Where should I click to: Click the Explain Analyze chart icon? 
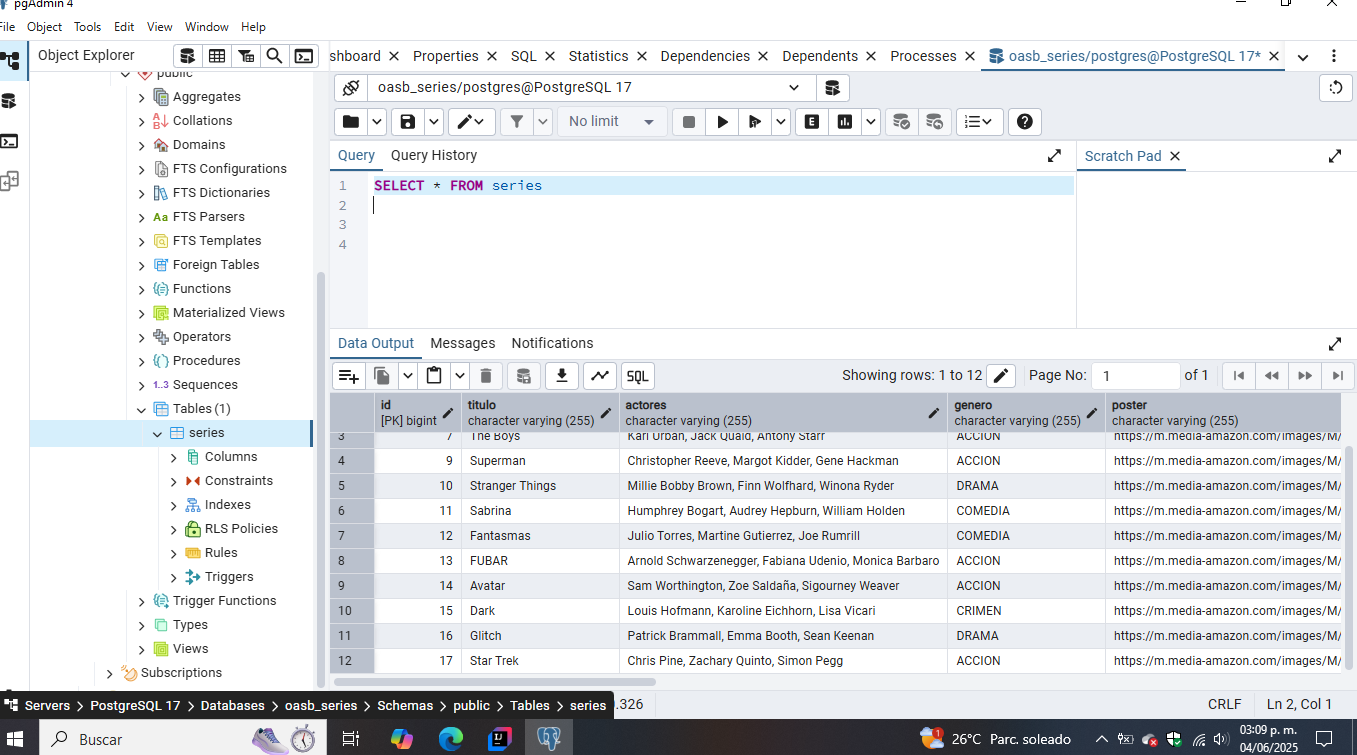[x=845, y=122]
